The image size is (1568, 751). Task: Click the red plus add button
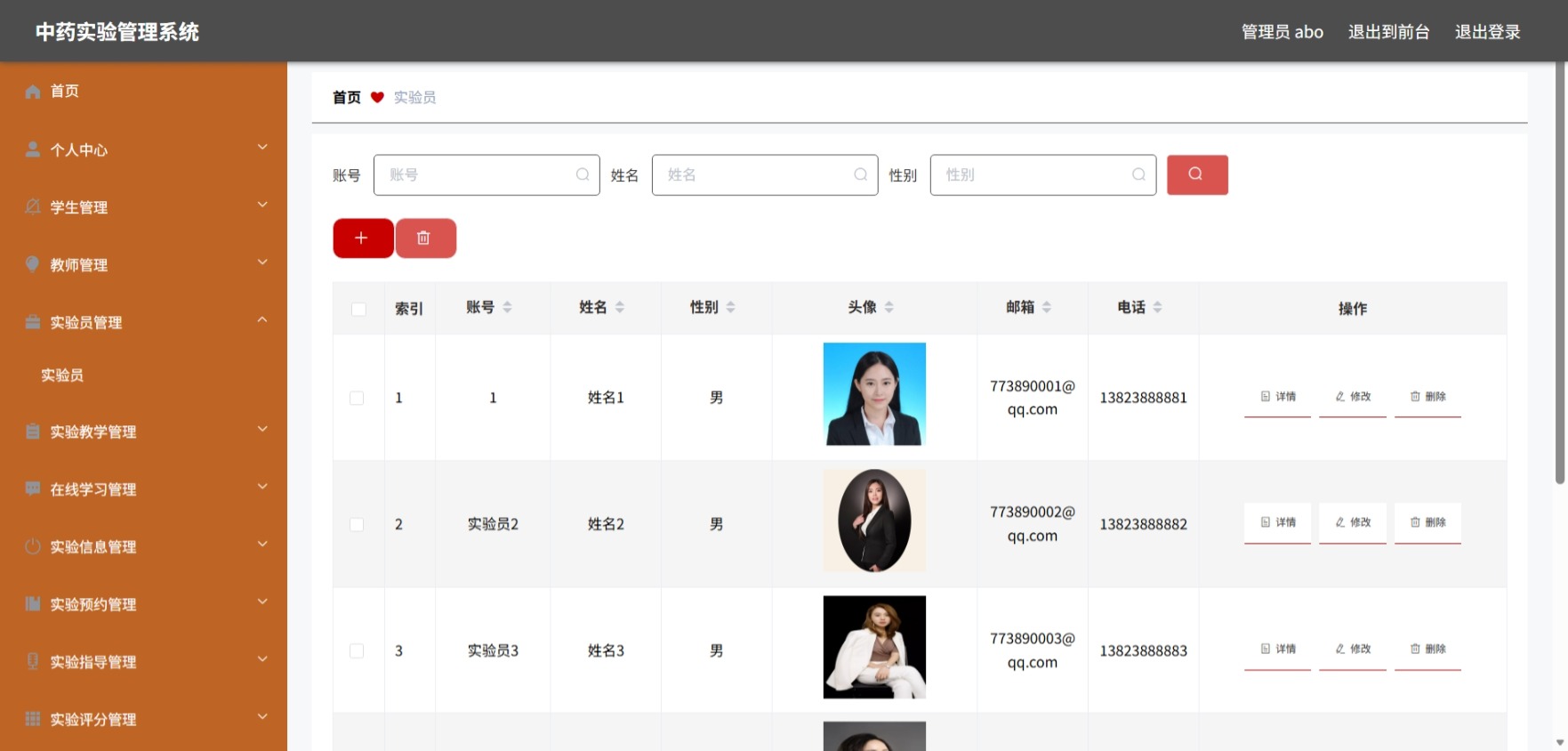[363, 238]
